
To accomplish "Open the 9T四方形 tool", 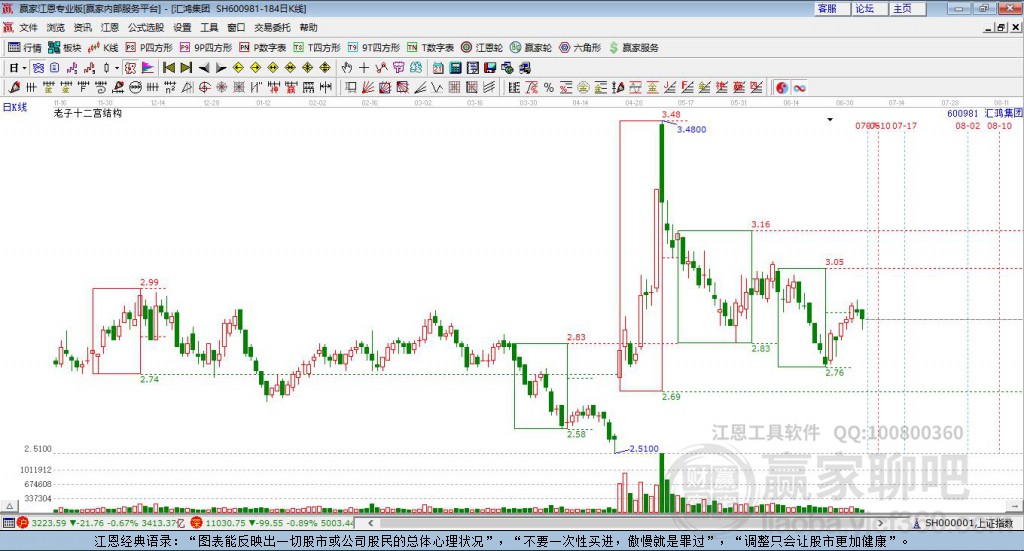I will pyautogui.click(x=373, y=48).
